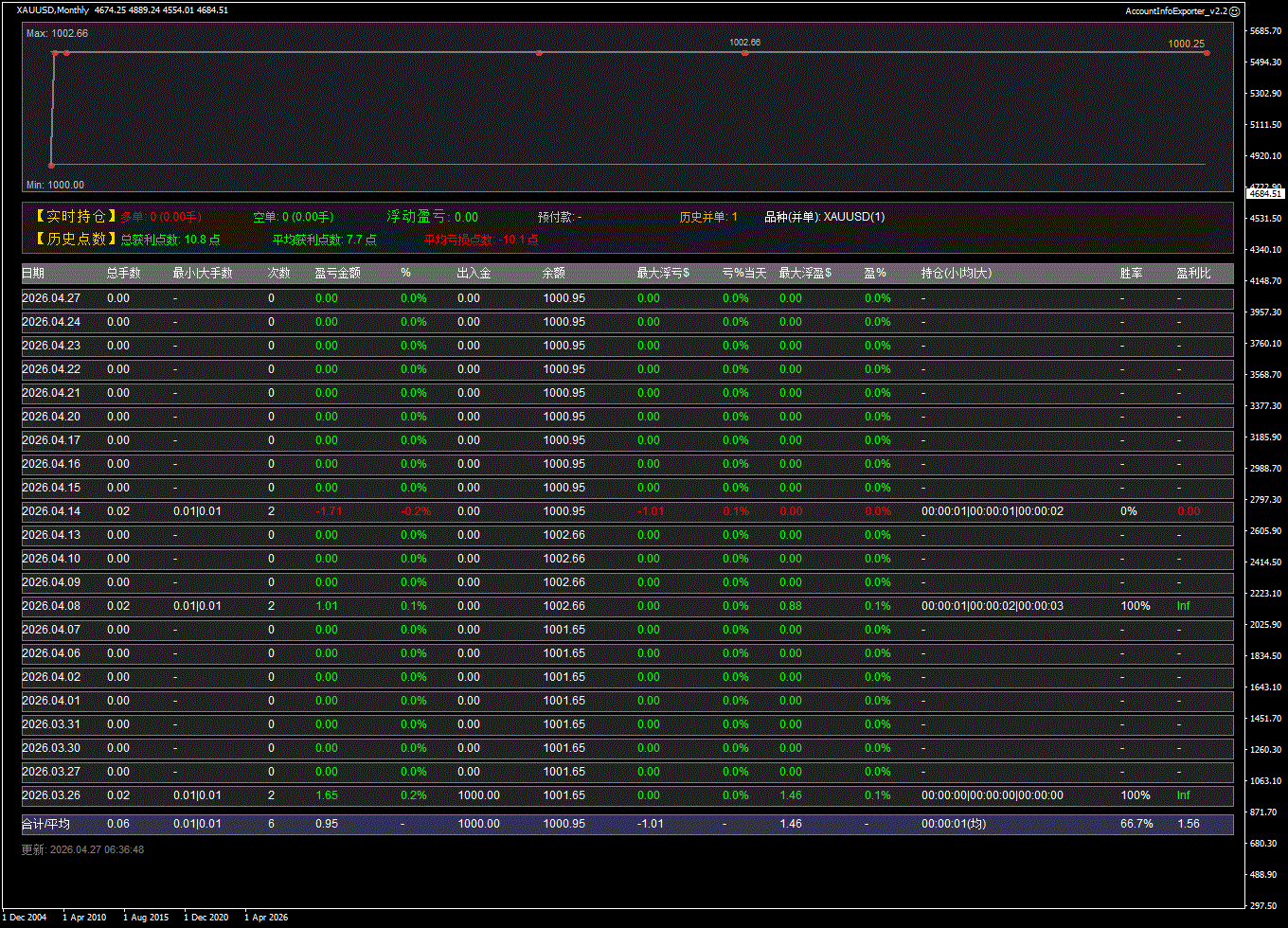Click the 5685.70 price scale label
Viewport: 1288px width, 928px height.
pyautogui.click(x=1265, y=31)
